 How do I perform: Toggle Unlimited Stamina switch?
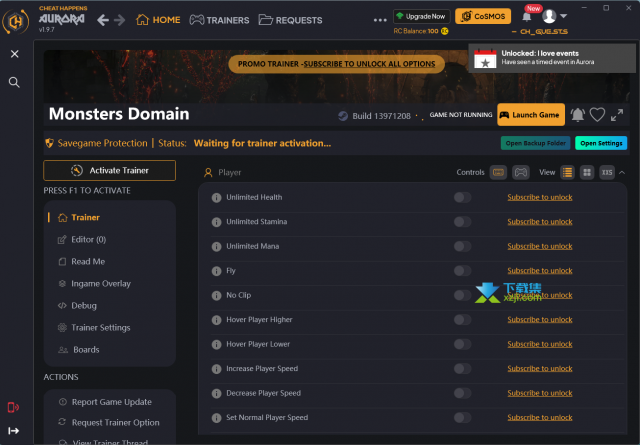[462, 222]
